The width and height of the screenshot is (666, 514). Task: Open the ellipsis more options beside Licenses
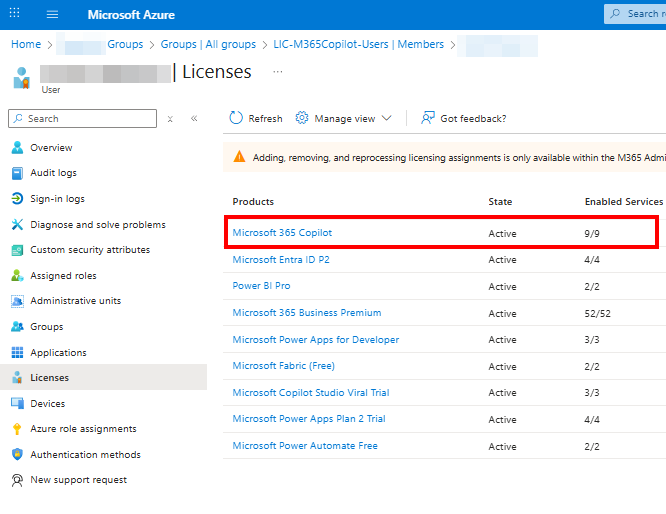[278, 72]
